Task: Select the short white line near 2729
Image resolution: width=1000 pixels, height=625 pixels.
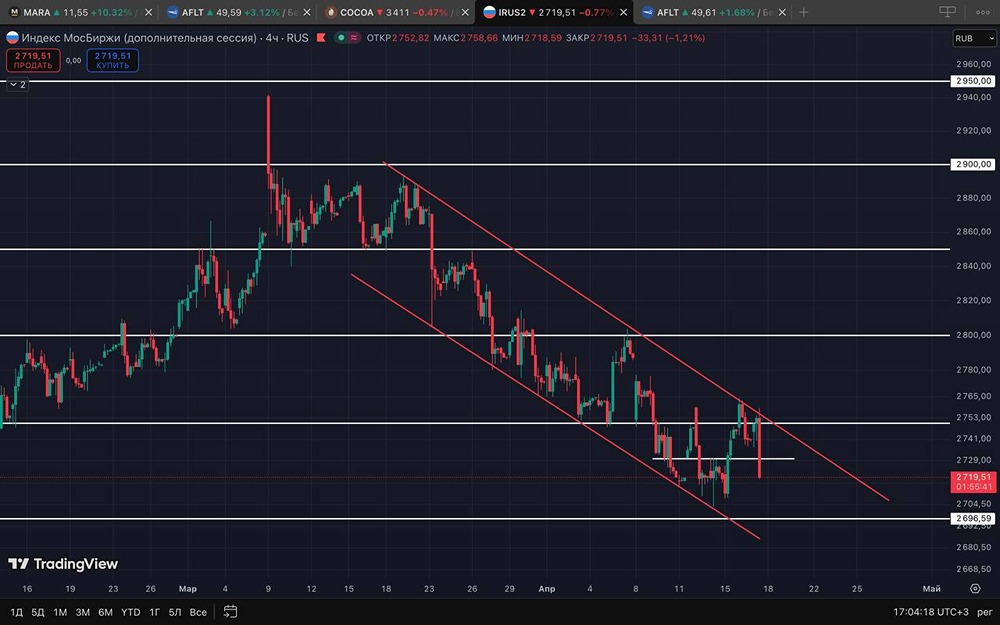Action: coord(723,459)
